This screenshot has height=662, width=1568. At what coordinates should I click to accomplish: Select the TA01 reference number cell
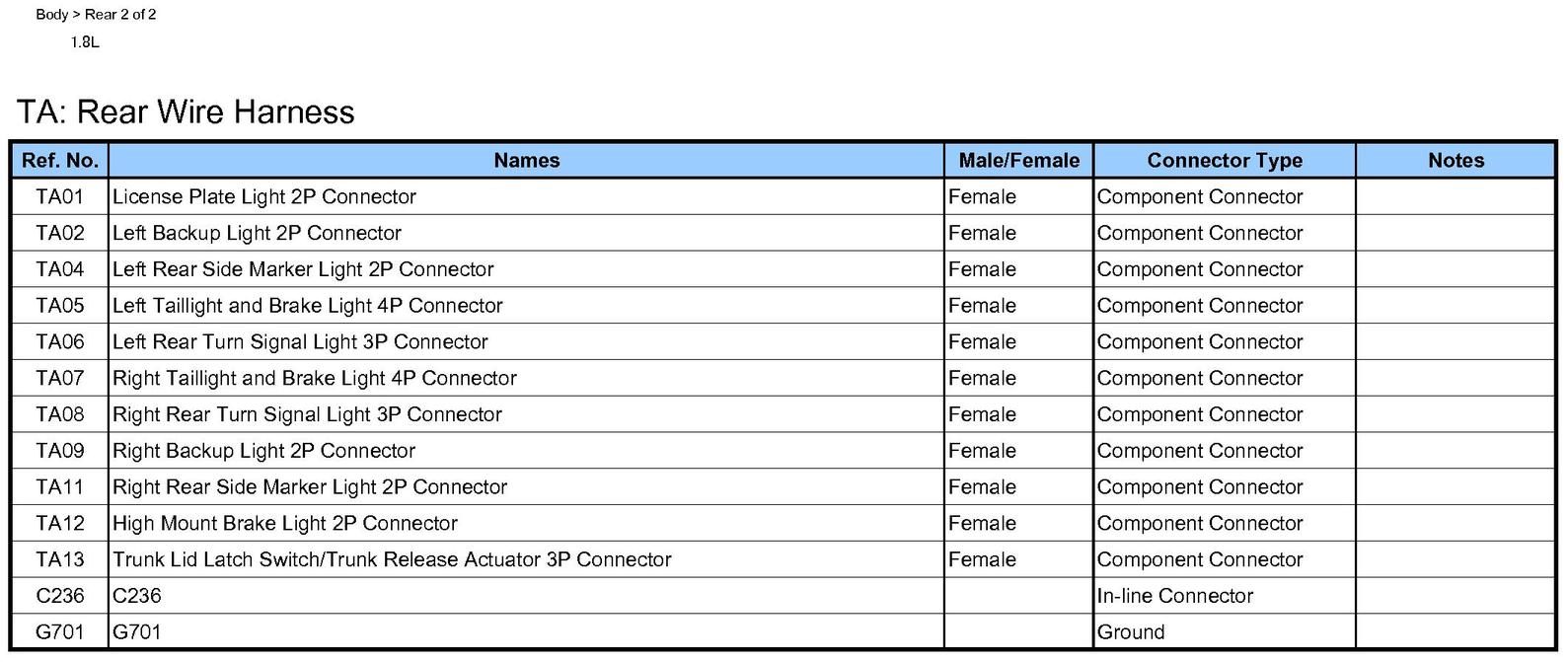pos(60,196)
